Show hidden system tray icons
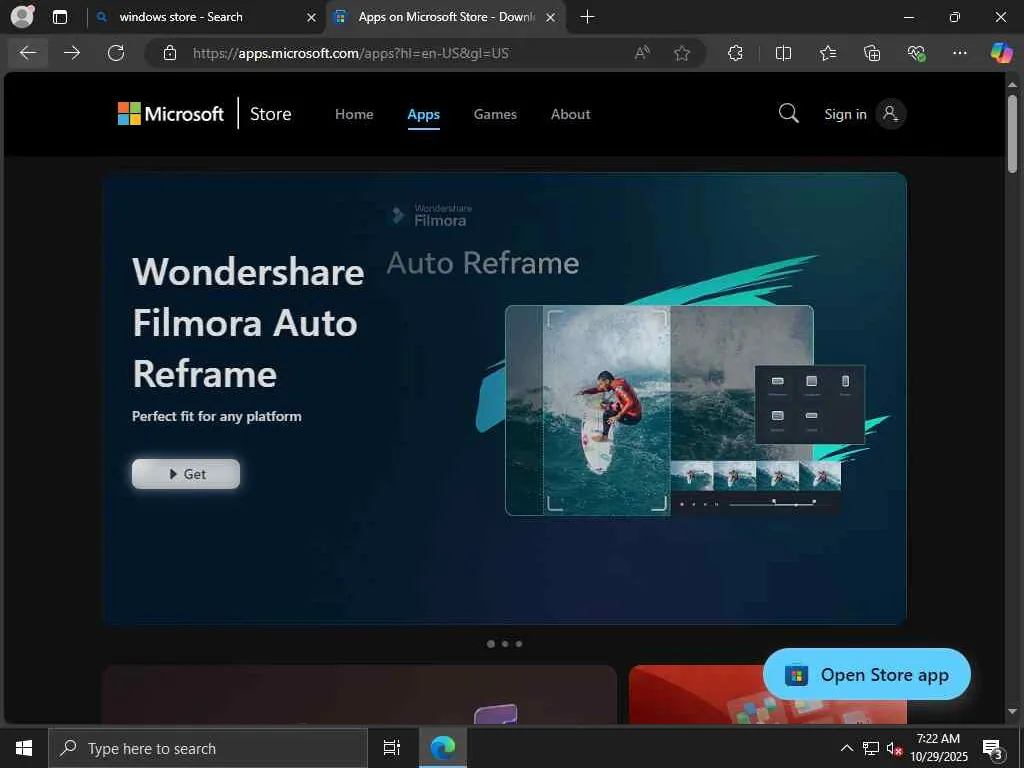This screenshot has width=1024, height=768. click(846, 748)
